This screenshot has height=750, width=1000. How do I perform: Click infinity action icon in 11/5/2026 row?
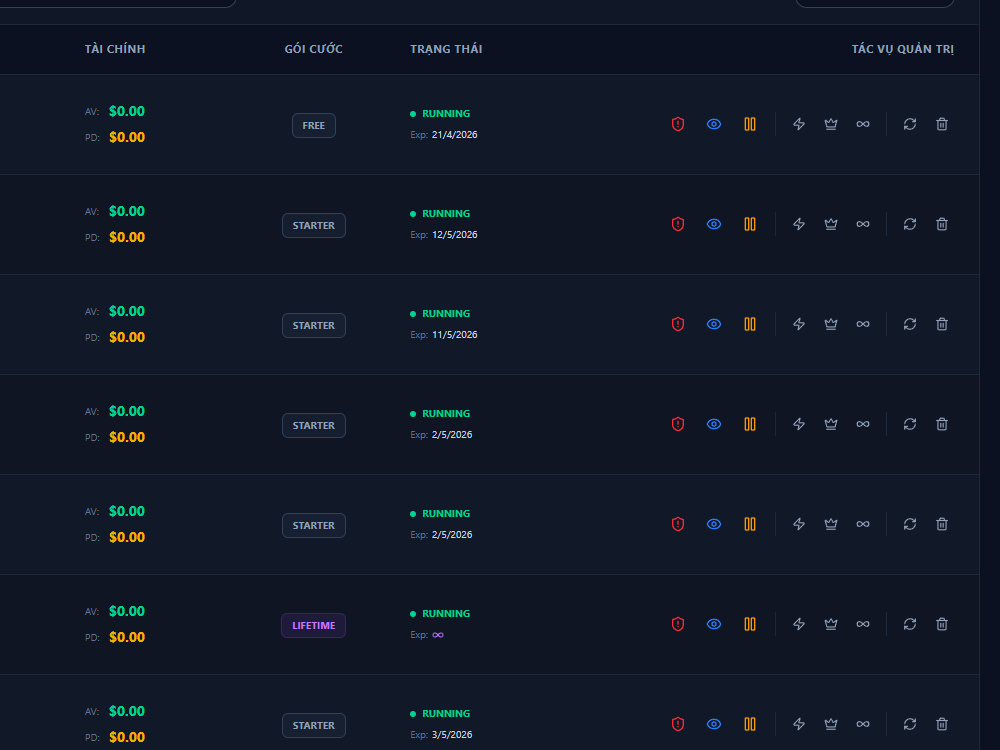click(x=863, y=324)
